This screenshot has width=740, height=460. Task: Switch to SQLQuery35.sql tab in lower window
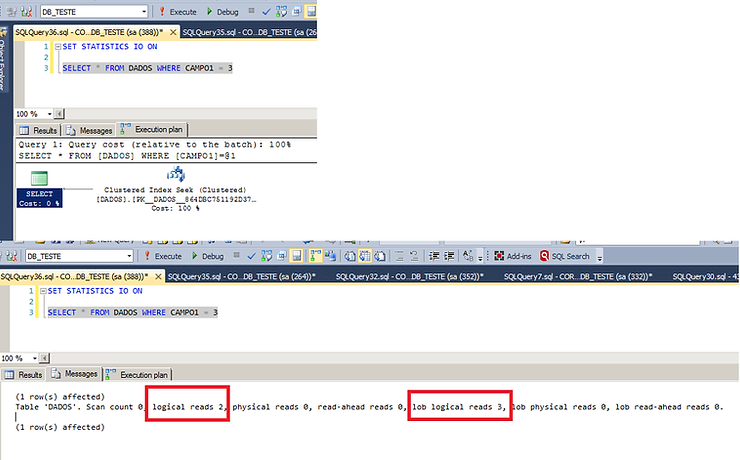click(x=241, y=276)
